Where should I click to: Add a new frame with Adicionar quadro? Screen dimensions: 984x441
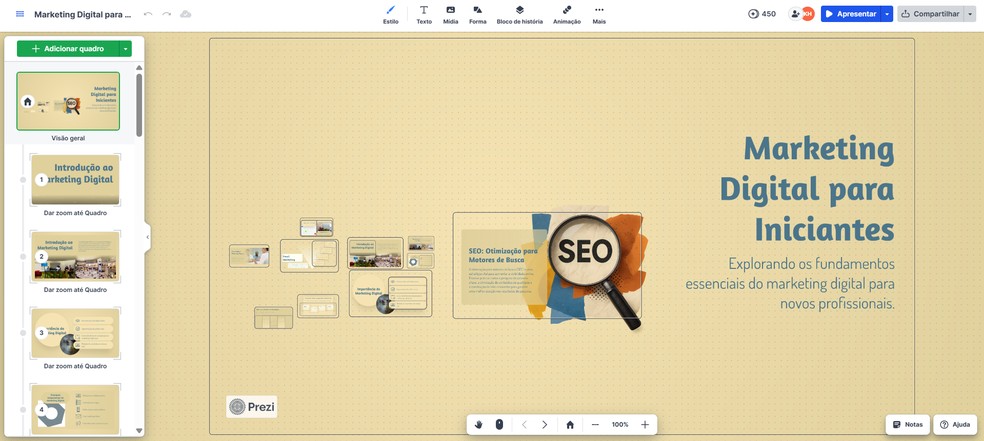tap(68, 48)
